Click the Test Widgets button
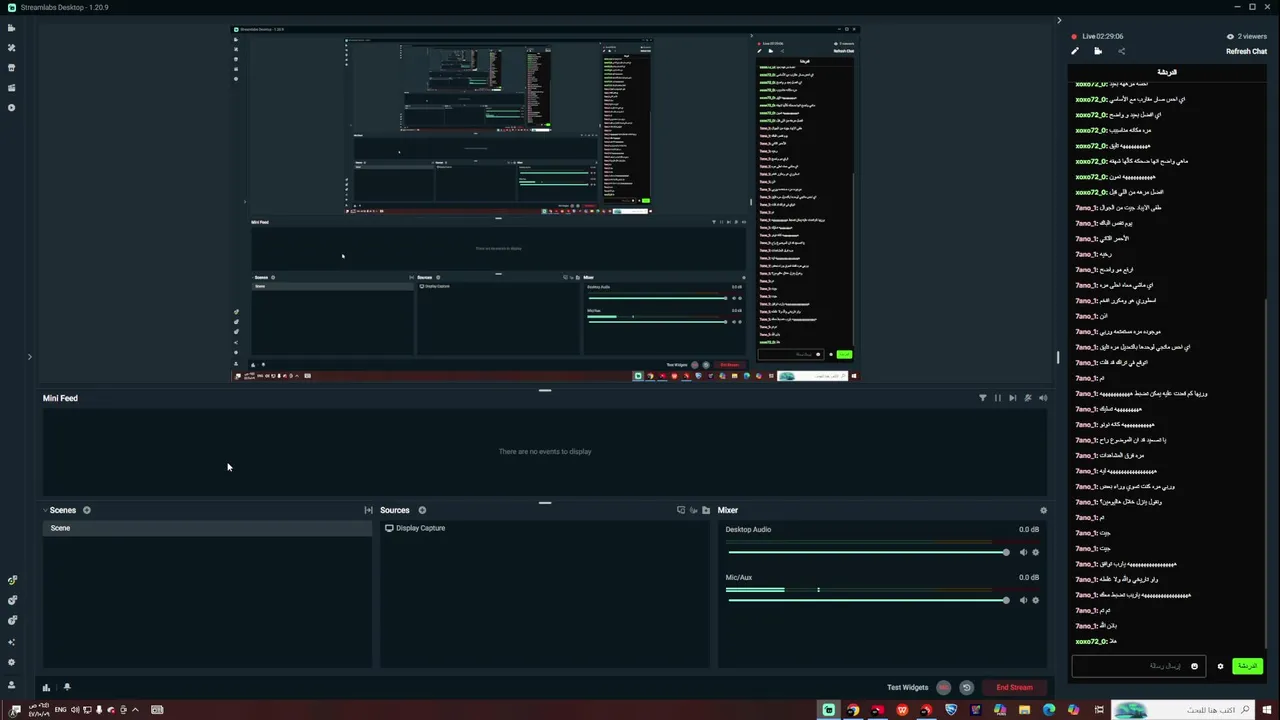Screen dimensions: 1280x720 point(908,687)
